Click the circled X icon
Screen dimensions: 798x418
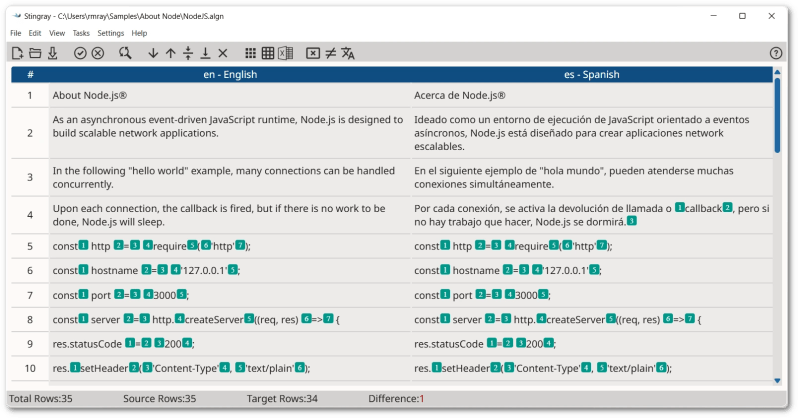pos(98,53)
